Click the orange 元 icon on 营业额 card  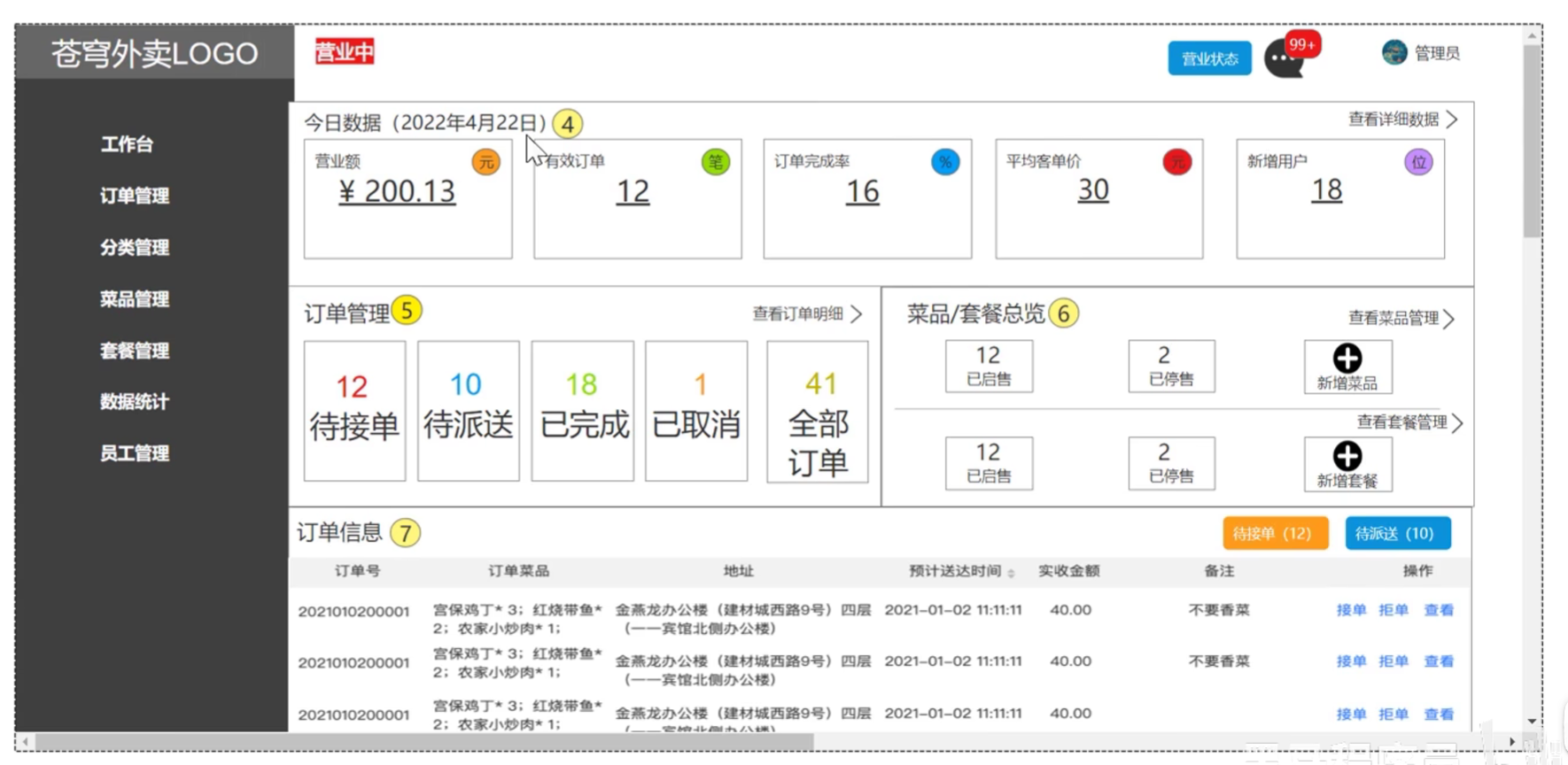click(485, 162)
